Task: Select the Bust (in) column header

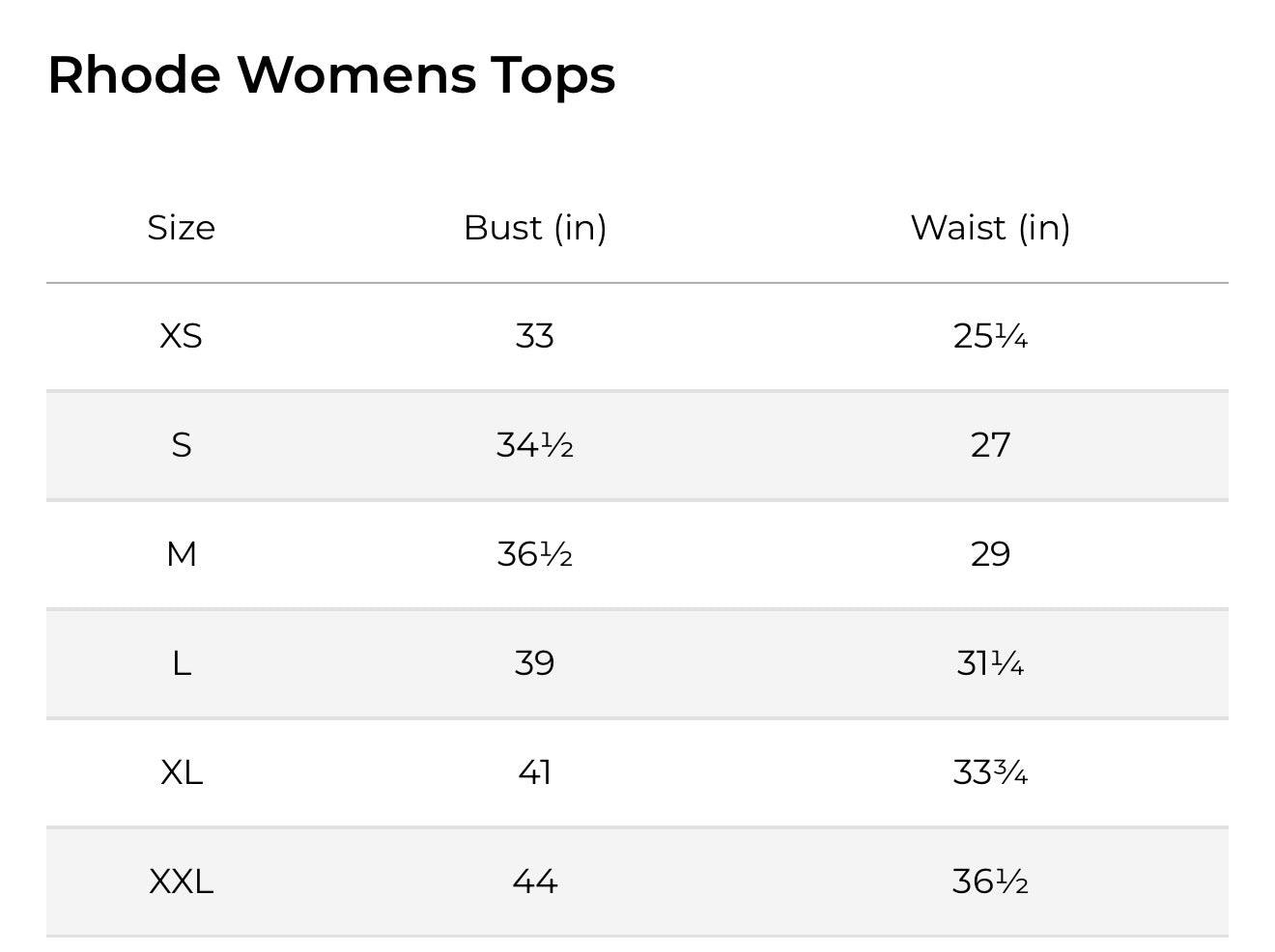Action: (535, 228)
